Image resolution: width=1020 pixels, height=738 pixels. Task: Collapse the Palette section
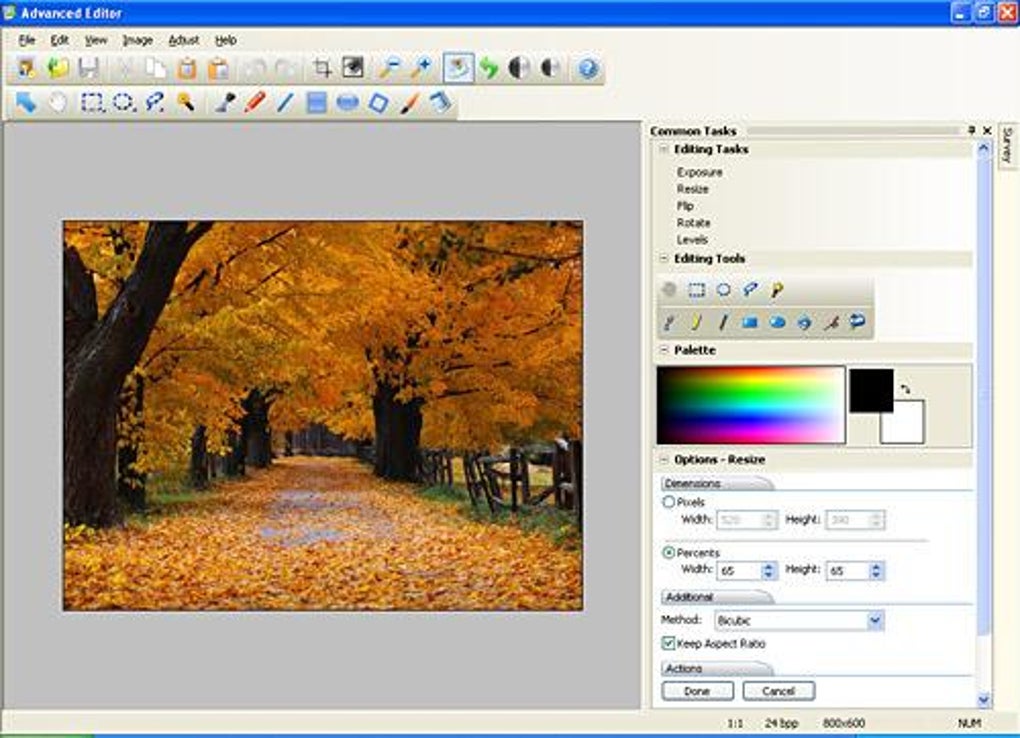coord(664,349)
